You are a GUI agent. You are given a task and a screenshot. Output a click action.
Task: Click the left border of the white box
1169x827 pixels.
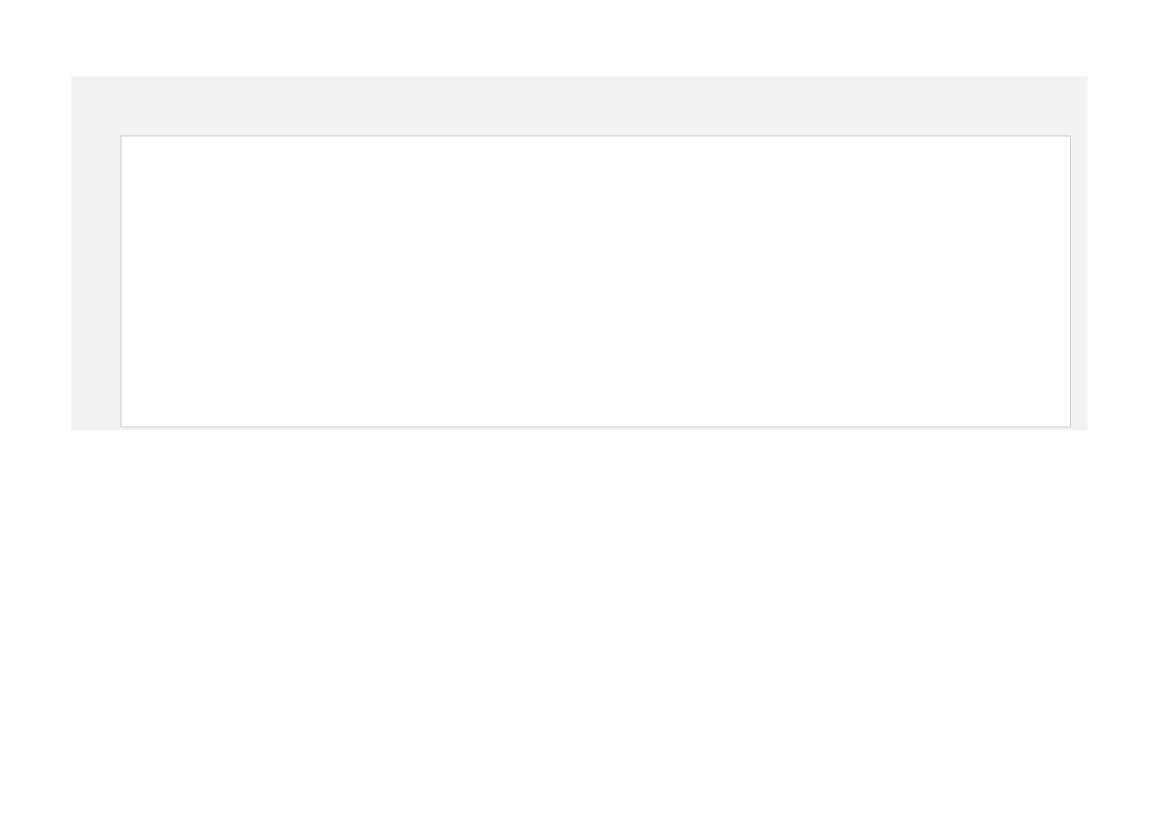(x=122, y=281)
